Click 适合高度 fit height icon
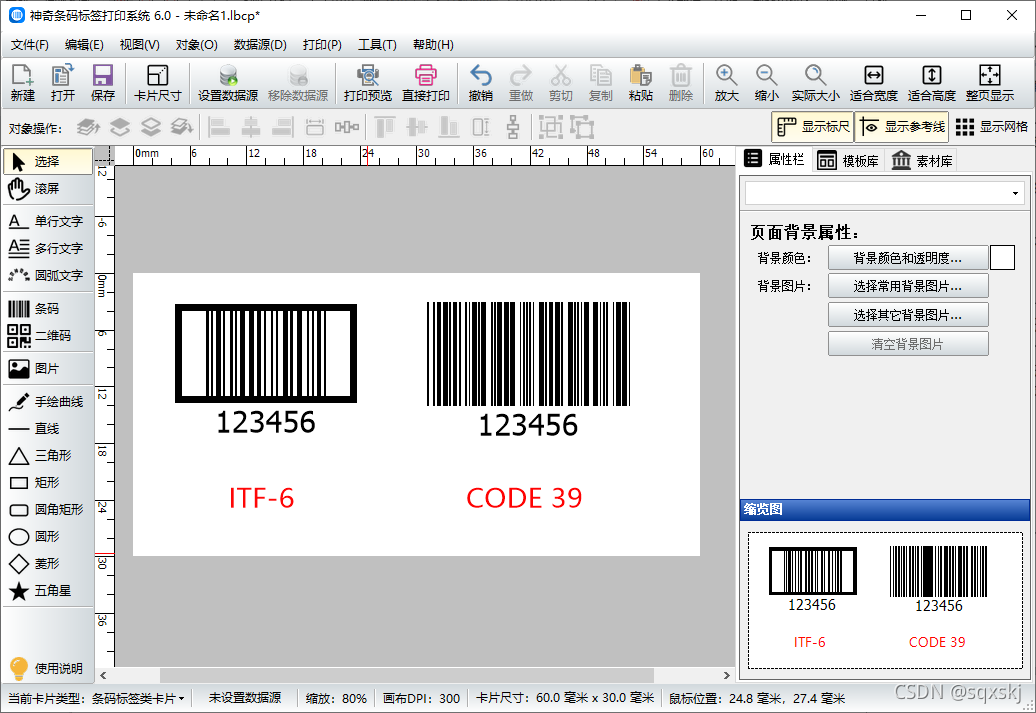Image resolution: width=1036 pixels, height=713 pixels. point(932,83)
